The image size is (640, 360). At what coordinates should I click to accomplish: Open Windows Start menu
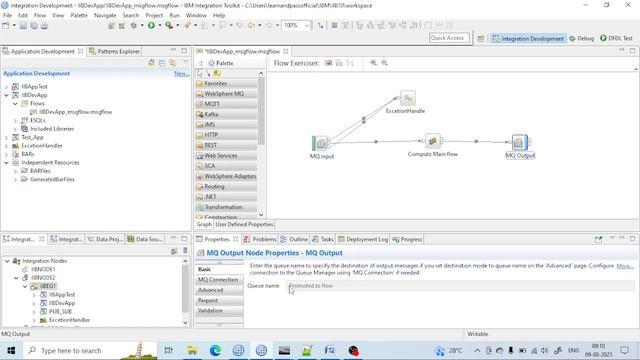(x=11, y=351)
